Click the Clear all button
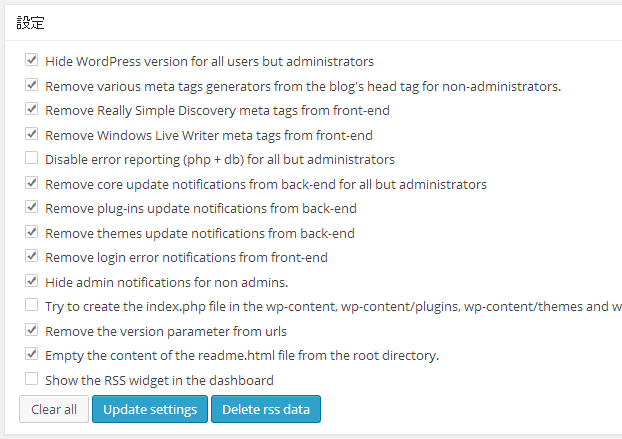 [54, 409]
